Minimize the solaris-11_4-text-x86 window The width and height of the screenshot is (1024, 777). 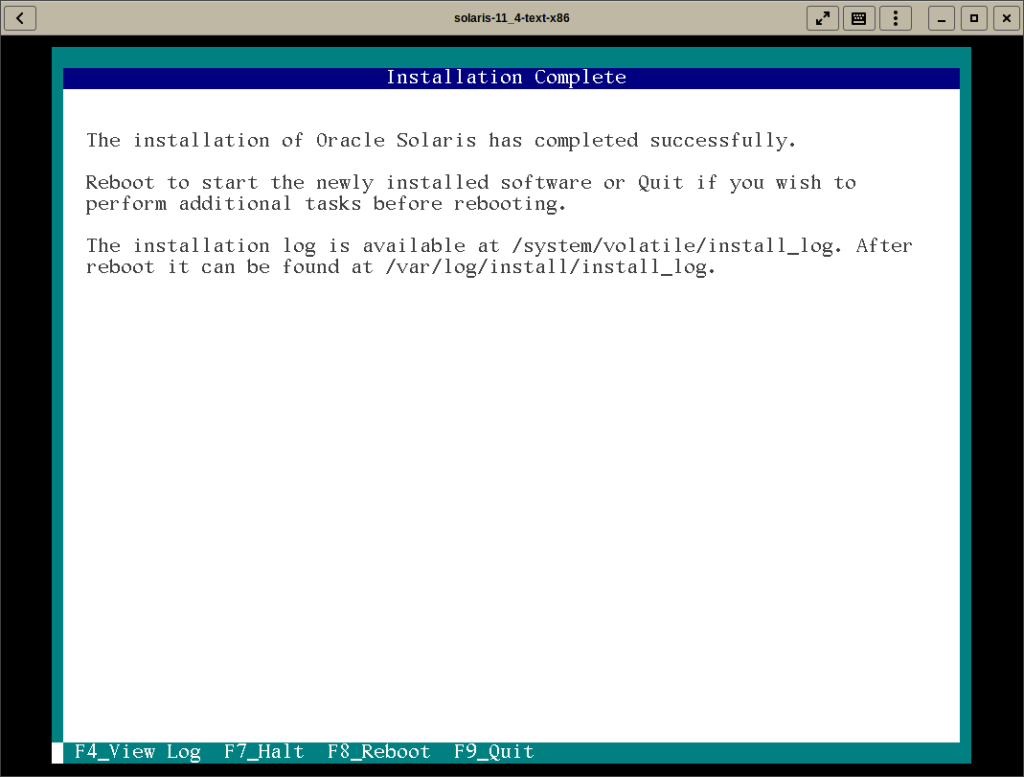pyautogui.click(x=941, y=18)
